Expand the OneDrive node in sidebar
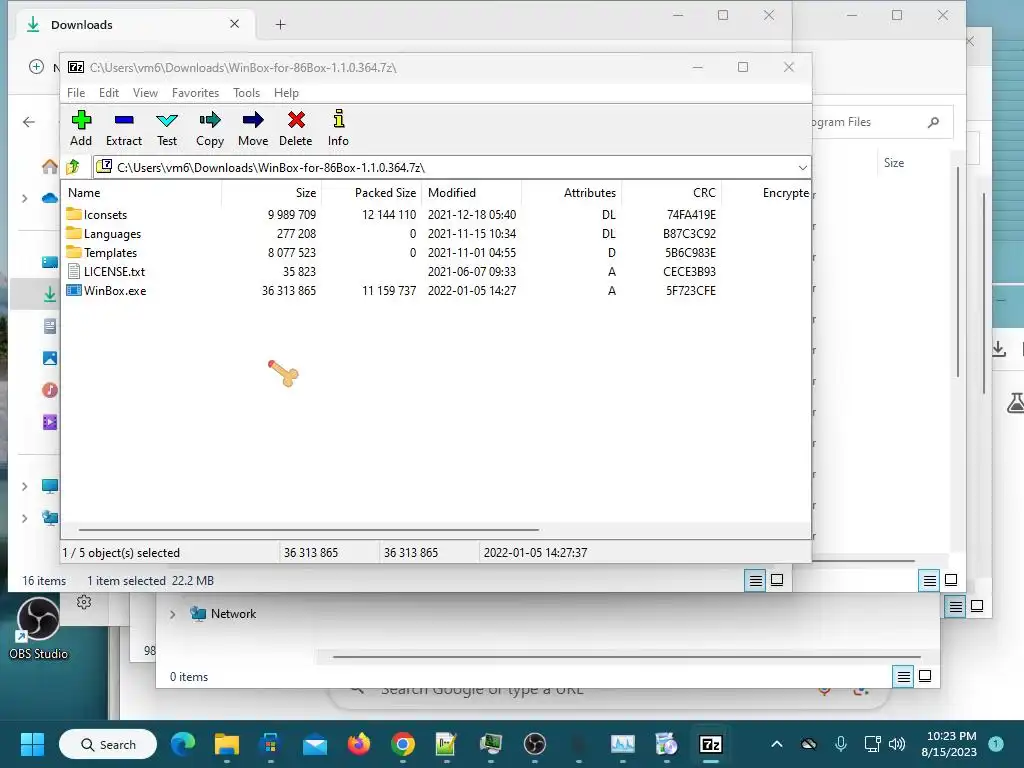The image size is (1024, 768). (x=25, y=198)
